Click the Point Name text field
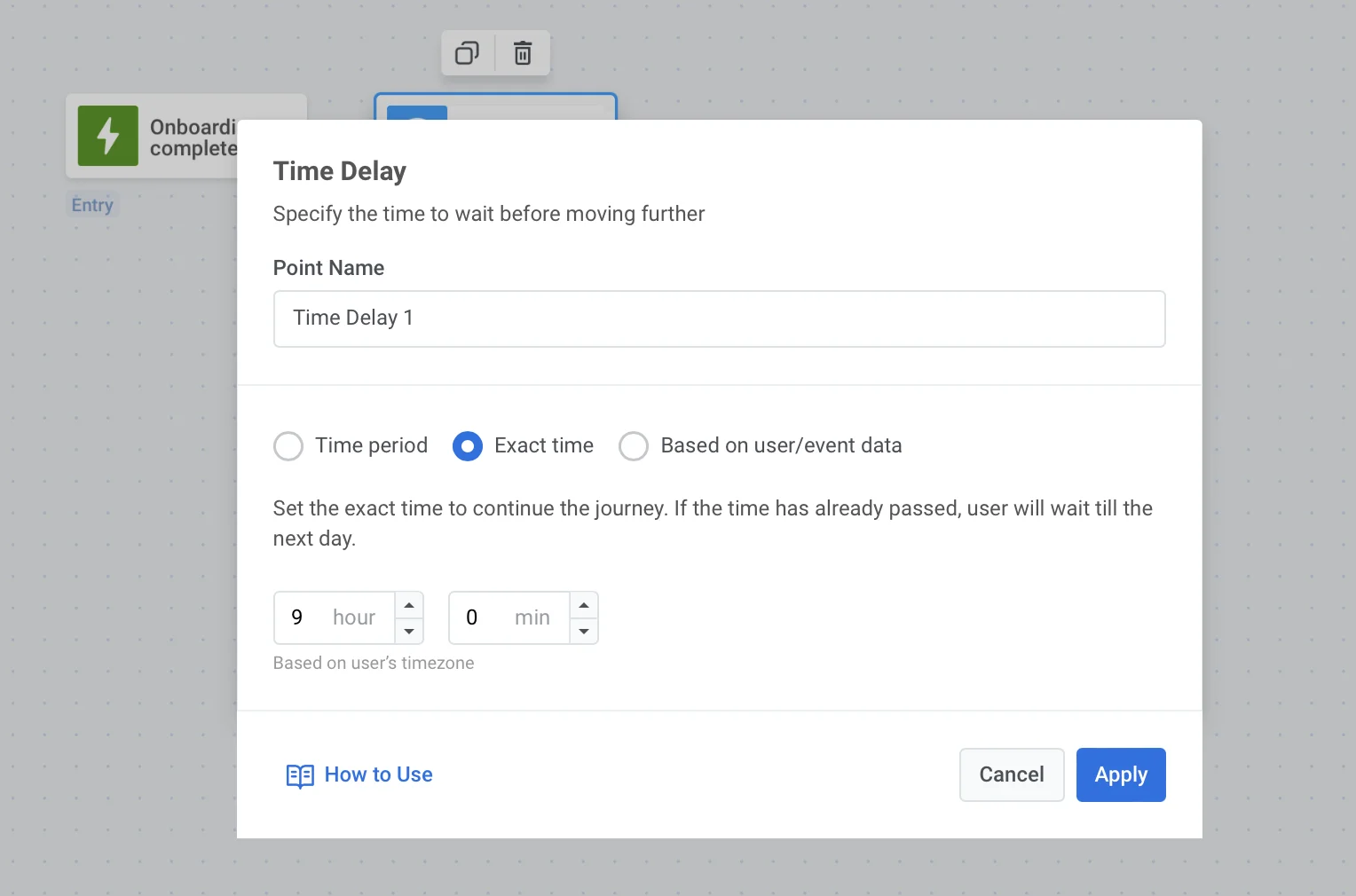Screen dimensions: 1356x896 coord(719,318)
